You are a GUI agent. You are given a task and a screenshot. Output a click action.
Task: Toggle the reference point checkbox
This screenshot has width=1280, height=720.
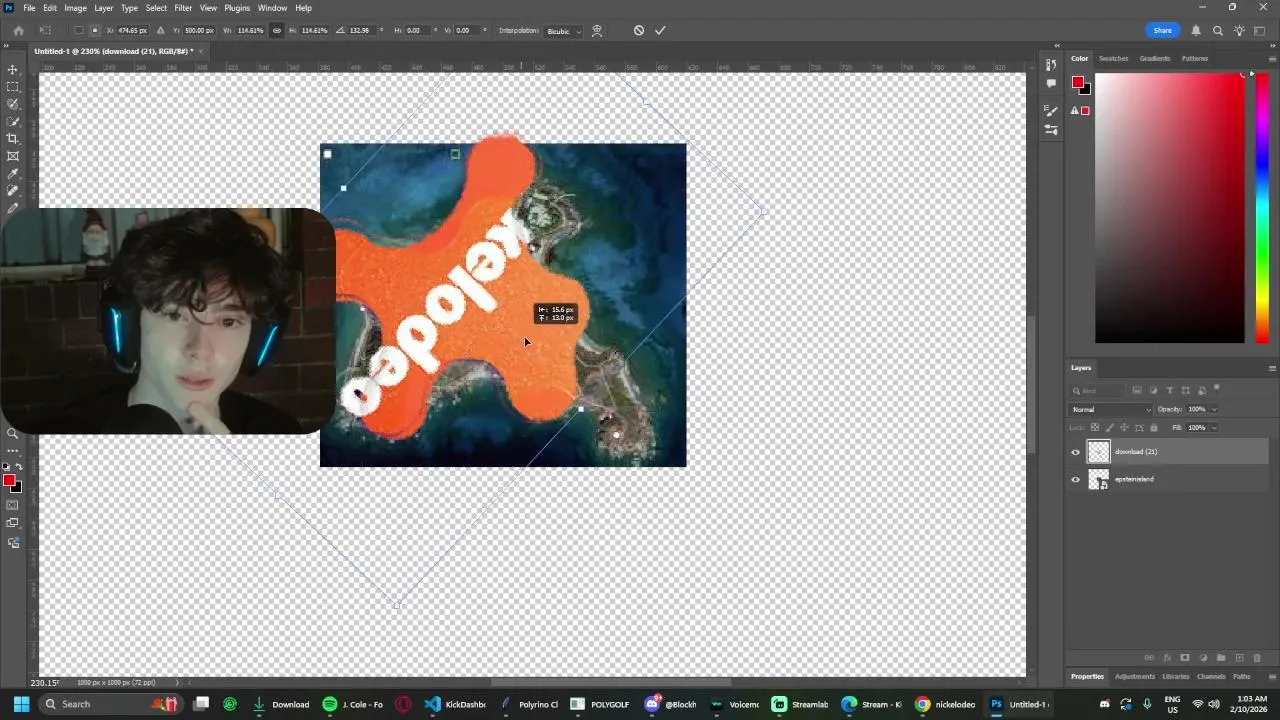click(x=79, y=30)
